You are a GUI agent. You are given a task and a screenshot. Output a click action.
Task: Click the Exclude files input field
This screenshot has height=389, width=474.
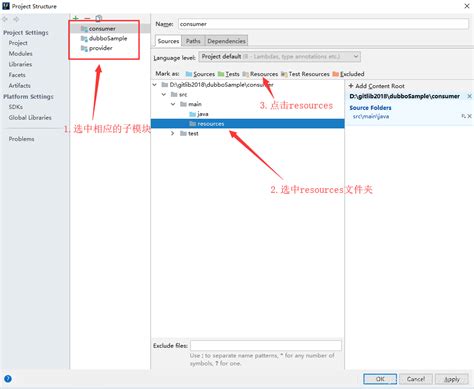266,345
